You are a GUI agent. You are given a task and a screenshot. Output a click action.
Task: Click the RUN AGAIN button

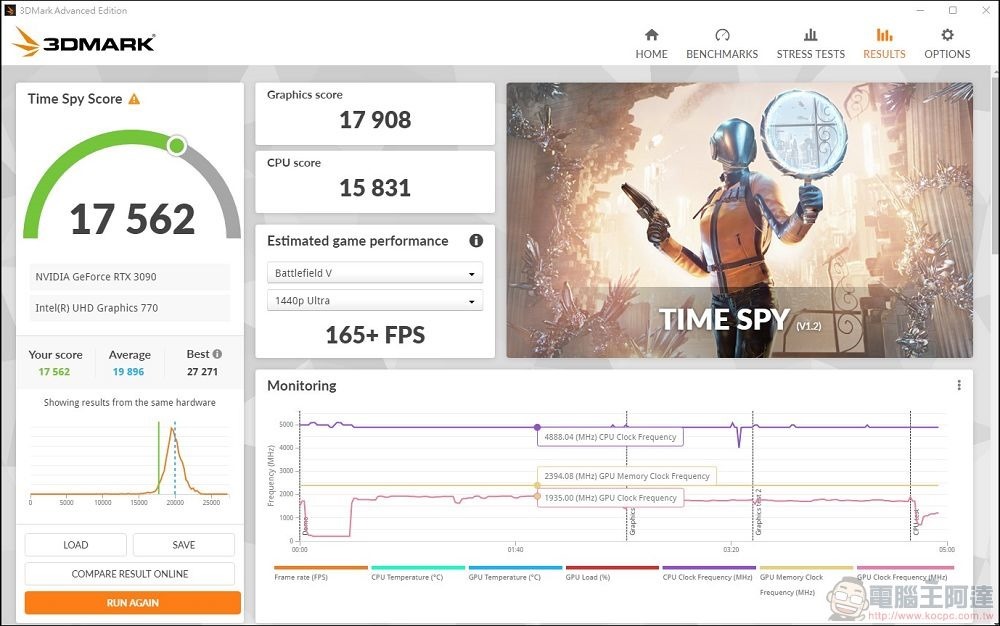point(133,602)
